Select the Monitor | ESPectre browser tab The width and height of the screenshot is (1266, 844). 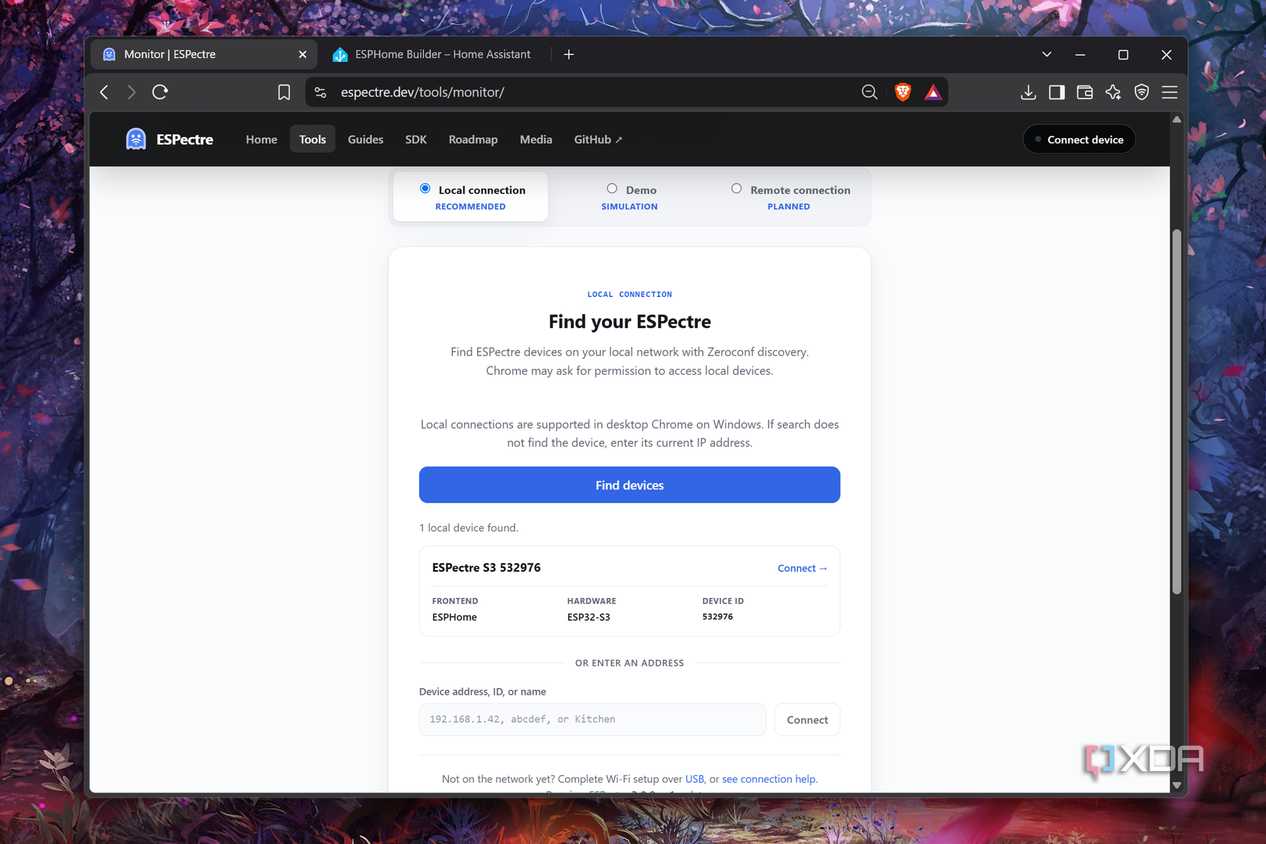[x=204, y=55]
